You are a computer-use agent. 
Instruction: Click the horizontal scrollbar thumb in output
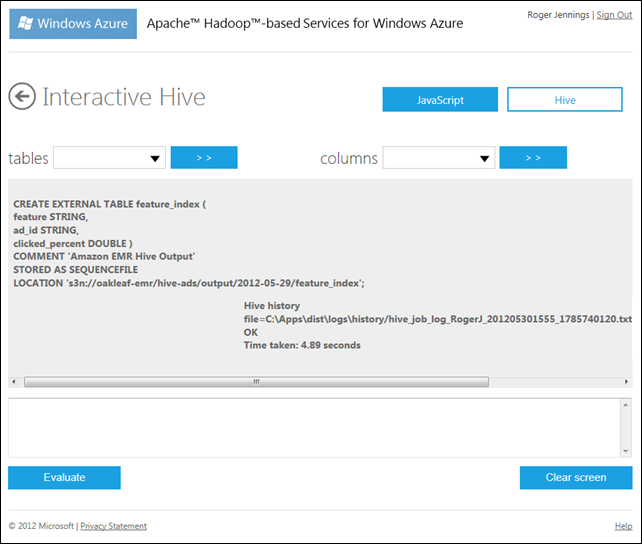pyautogui.click(x=256, y=382)
